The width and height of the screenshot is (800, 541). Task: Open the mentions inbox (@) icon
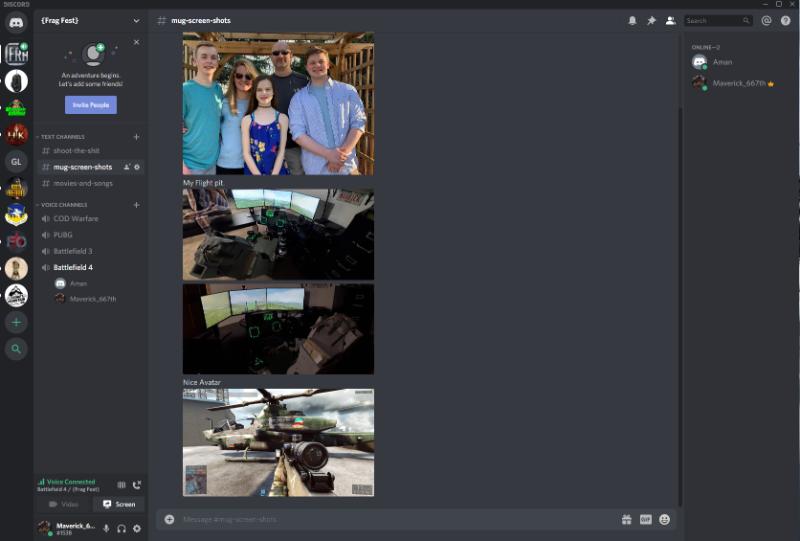pos(766,20)
